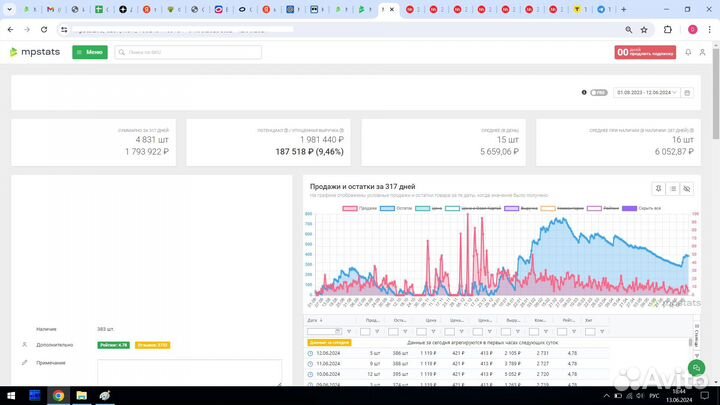Screen dimensions: 720x405
Task: Open the notifications bell icon
Action: coord(689,52)
